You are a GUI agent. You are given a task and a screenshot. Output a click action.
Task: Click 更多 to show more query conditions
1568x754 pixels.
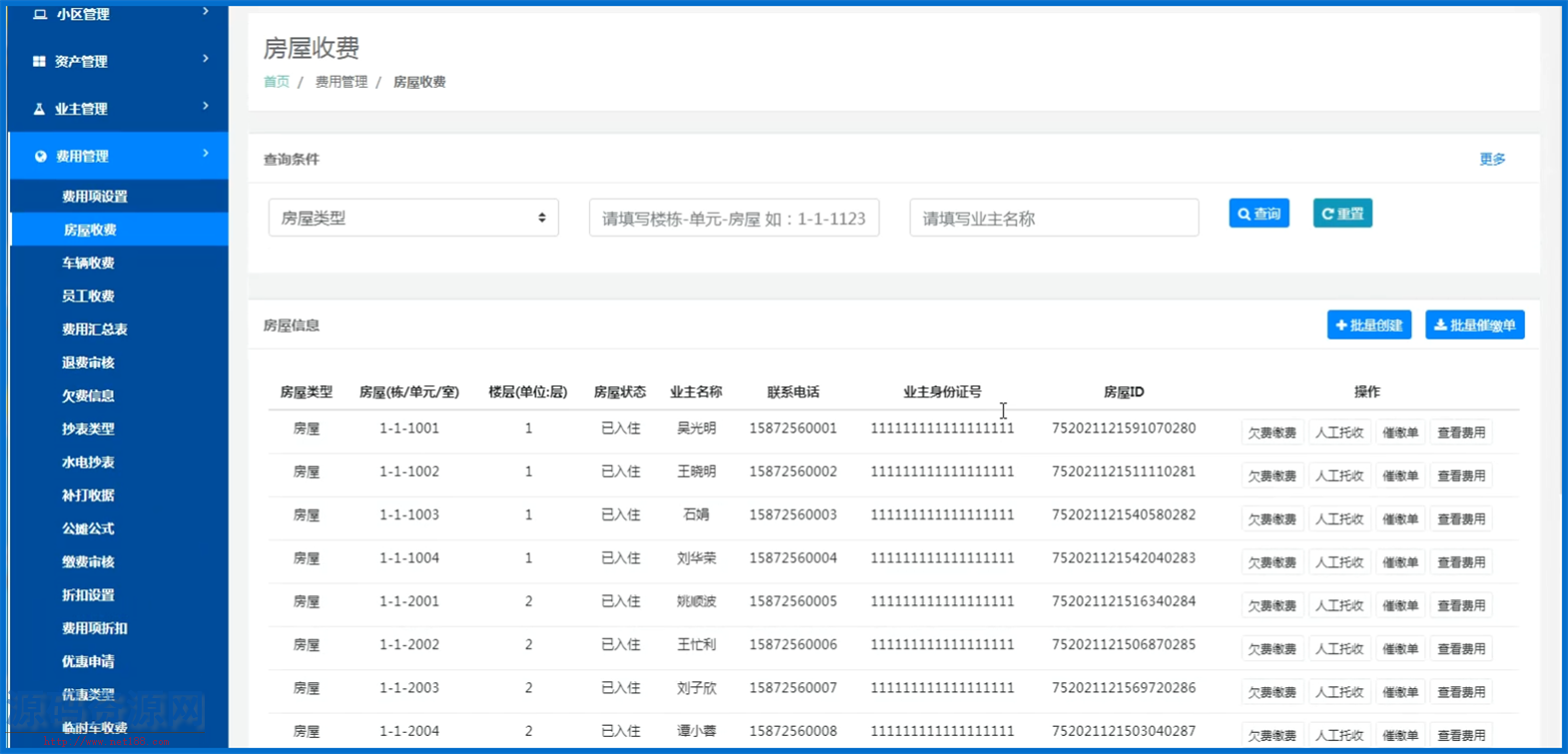click(1492, 159)
